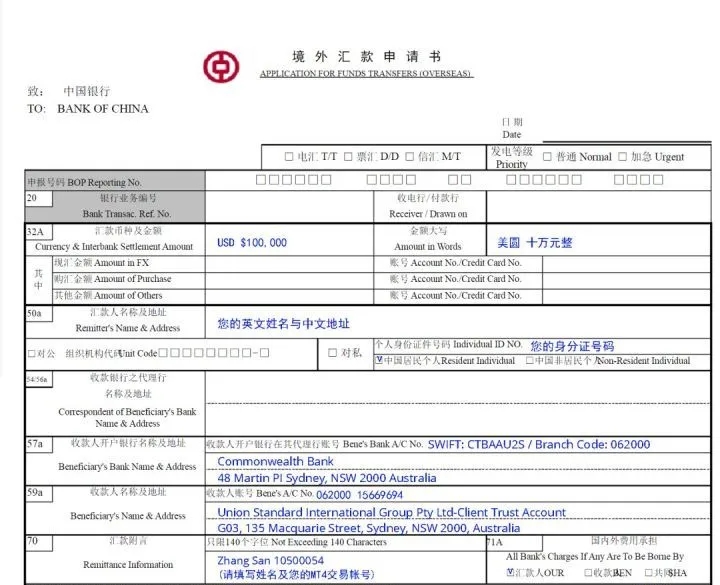720x585 pixels.
Task: Click the Amount of Others empty field
Action: click(x=289, y=296)
